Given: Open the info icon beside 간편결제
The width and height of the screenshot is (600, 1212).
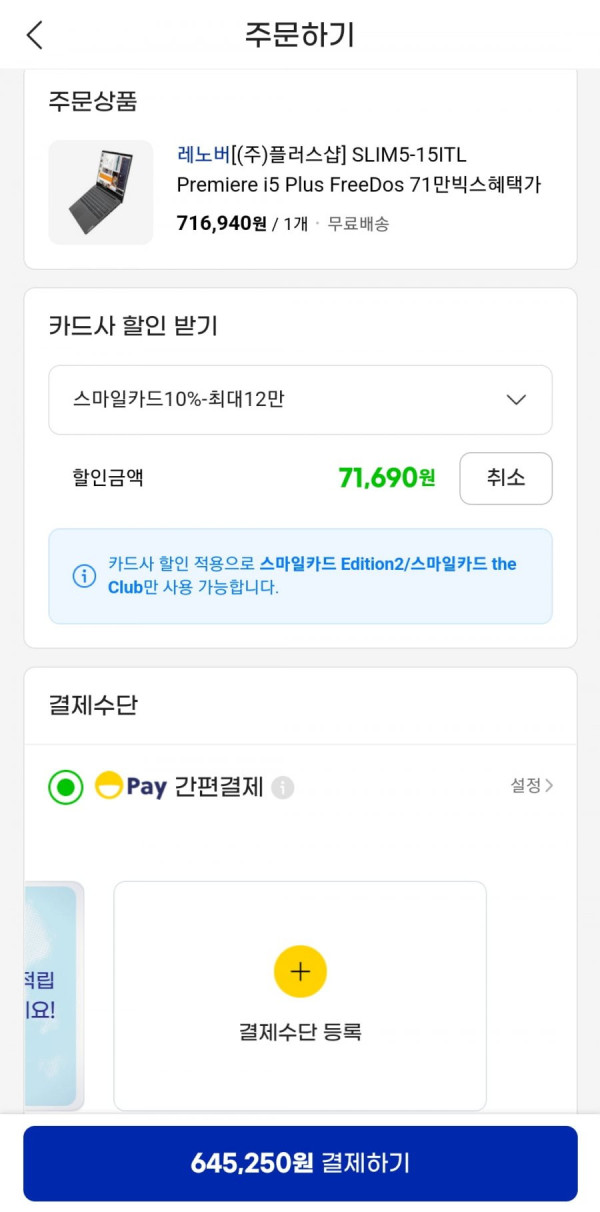Looking at the screenshot, I should (283, 788).
